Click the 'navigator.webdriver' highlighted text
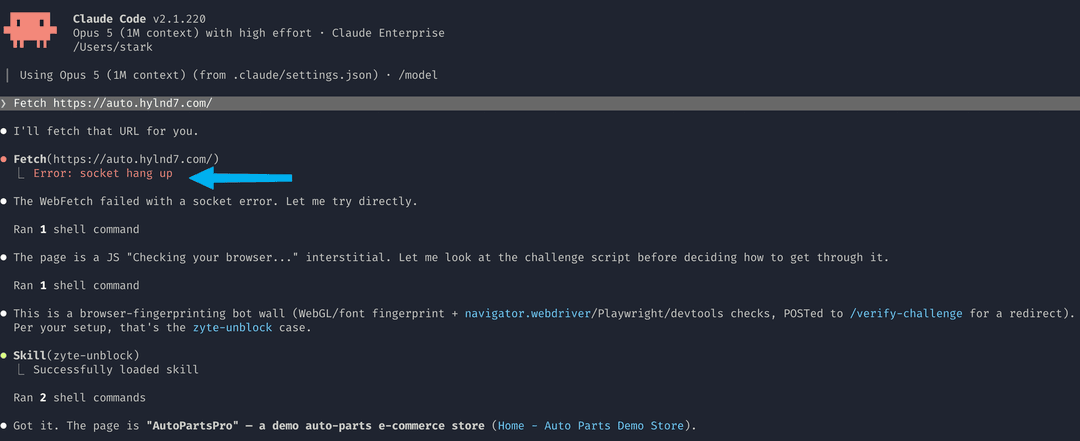Viewport: 1080px width, 441px height. (x=528, y=314)
